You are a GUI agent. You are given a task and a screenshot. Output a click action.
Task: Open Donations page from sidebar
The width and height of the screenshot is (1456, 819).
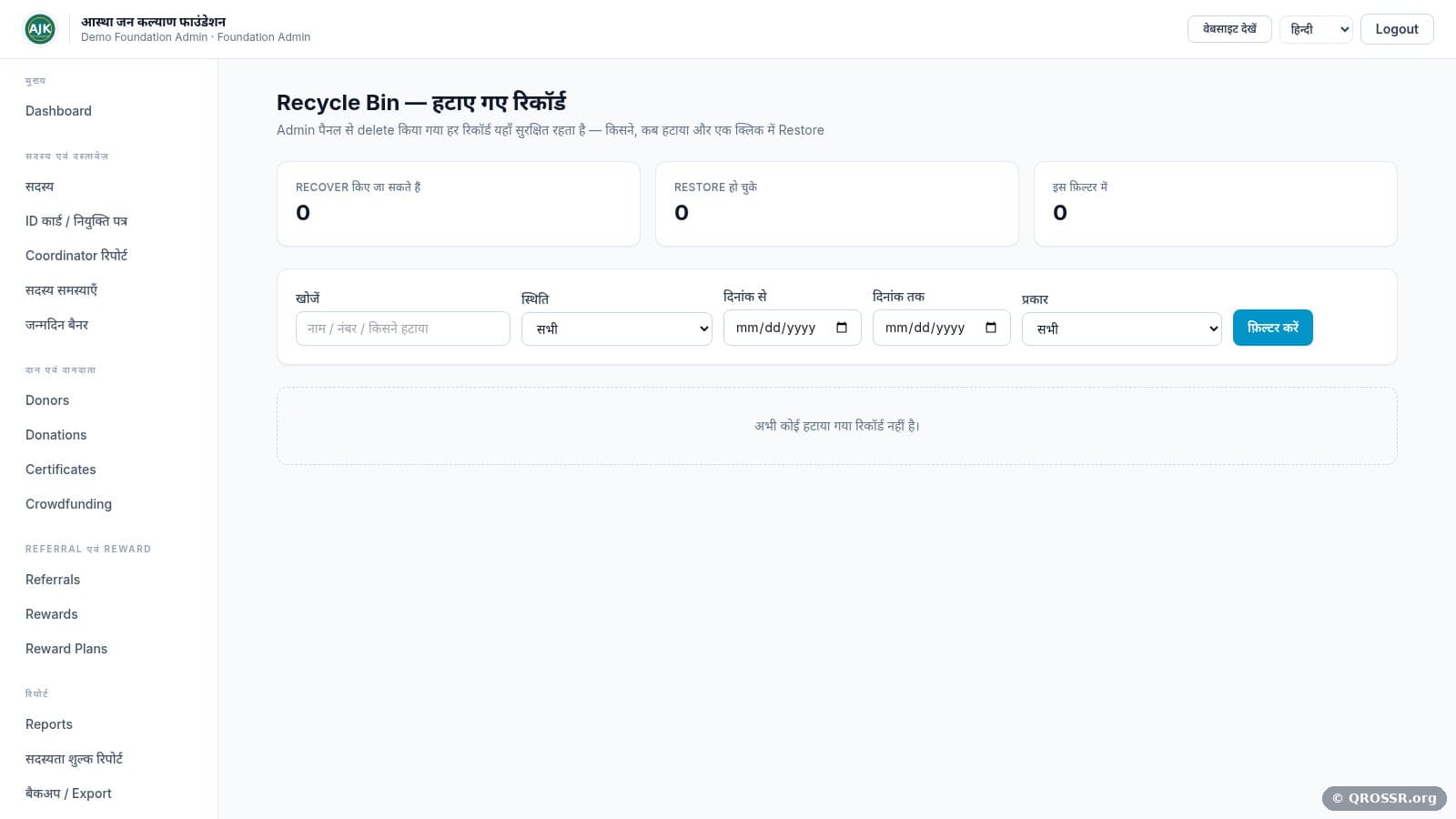coord(56,435)
